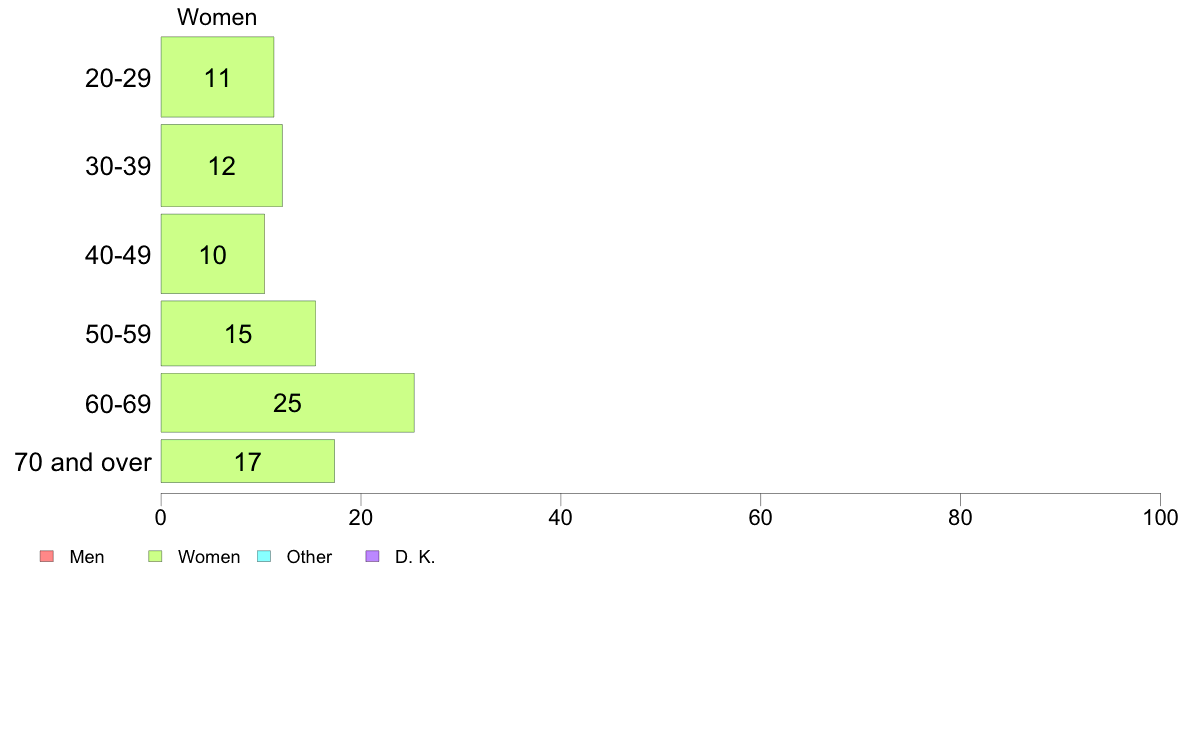Click the 100 tick on x-axis
Image resolution: width=1188 pixels, height=736 pixels.
click(x=1160, y=518)
